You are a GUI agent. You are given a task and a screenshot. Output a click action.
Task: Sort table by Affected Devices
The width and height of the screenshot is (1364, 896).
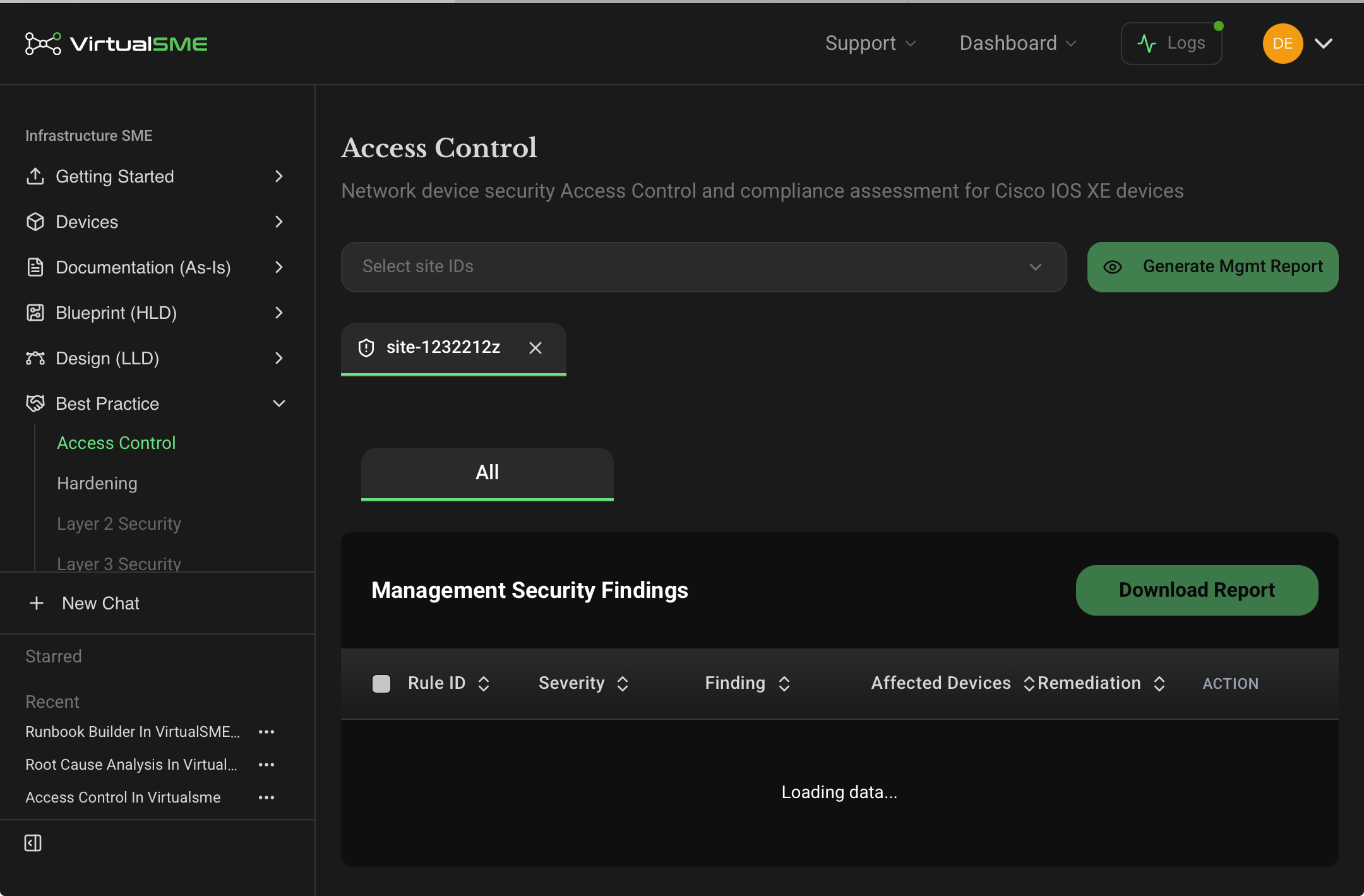(x=1029, y=684)
